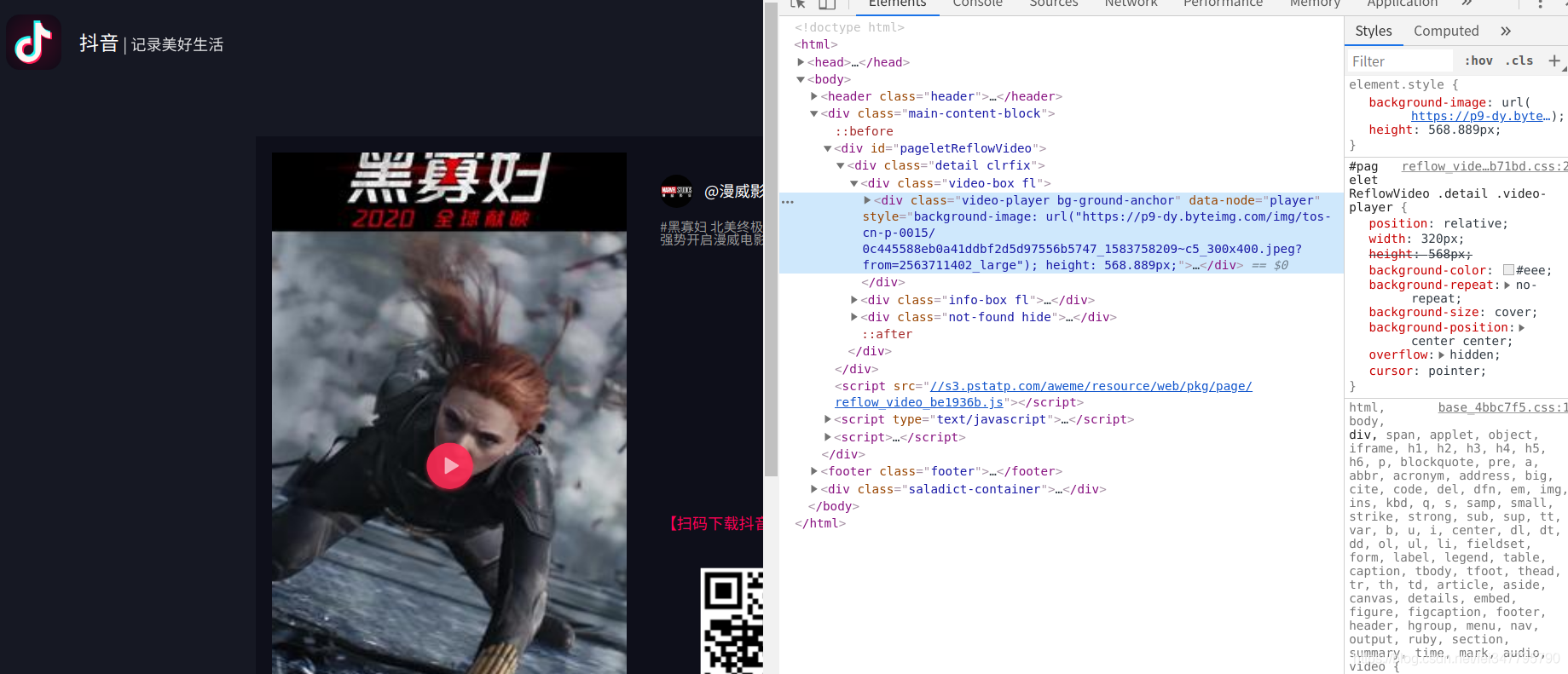
Task: Open the Performance tab
Action: pyautogui.click(x=1223, y=4)
